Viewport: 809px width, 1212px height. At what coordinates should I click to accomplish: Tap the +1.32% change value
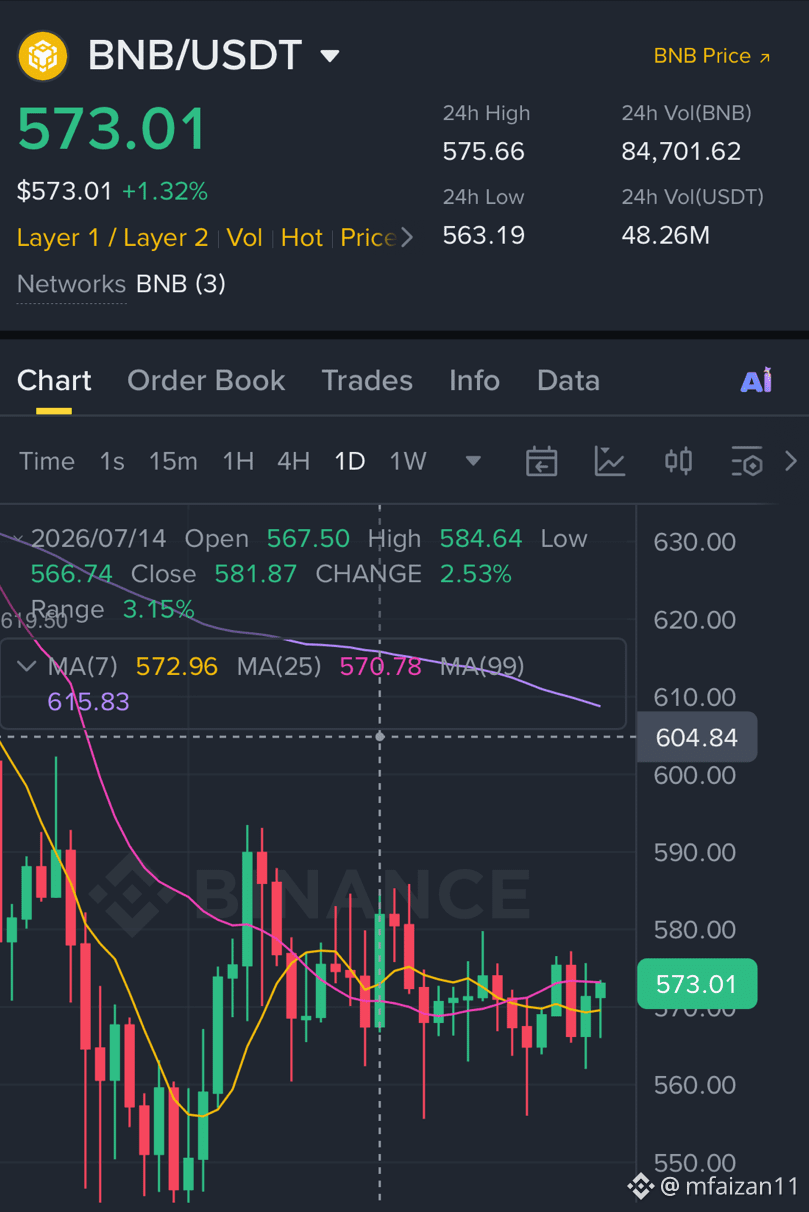pos(165,191)
